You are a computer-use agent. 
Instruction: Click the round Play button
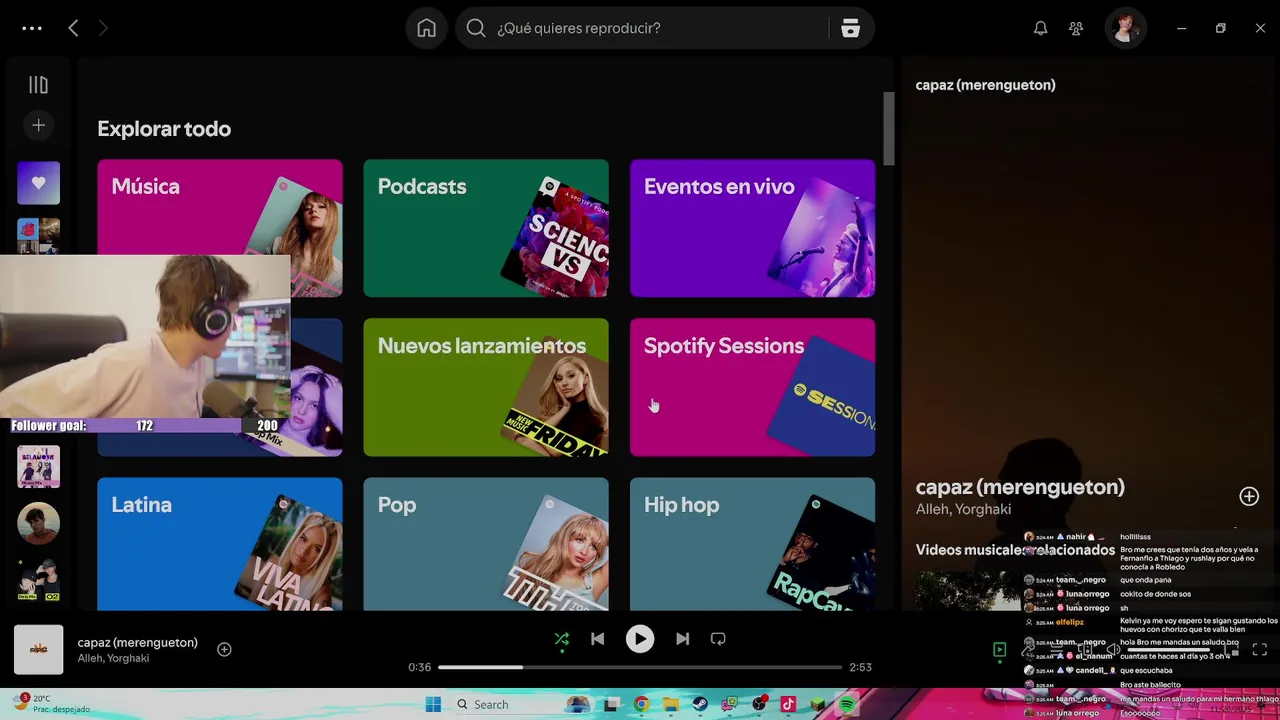click(x=640, y=639)
